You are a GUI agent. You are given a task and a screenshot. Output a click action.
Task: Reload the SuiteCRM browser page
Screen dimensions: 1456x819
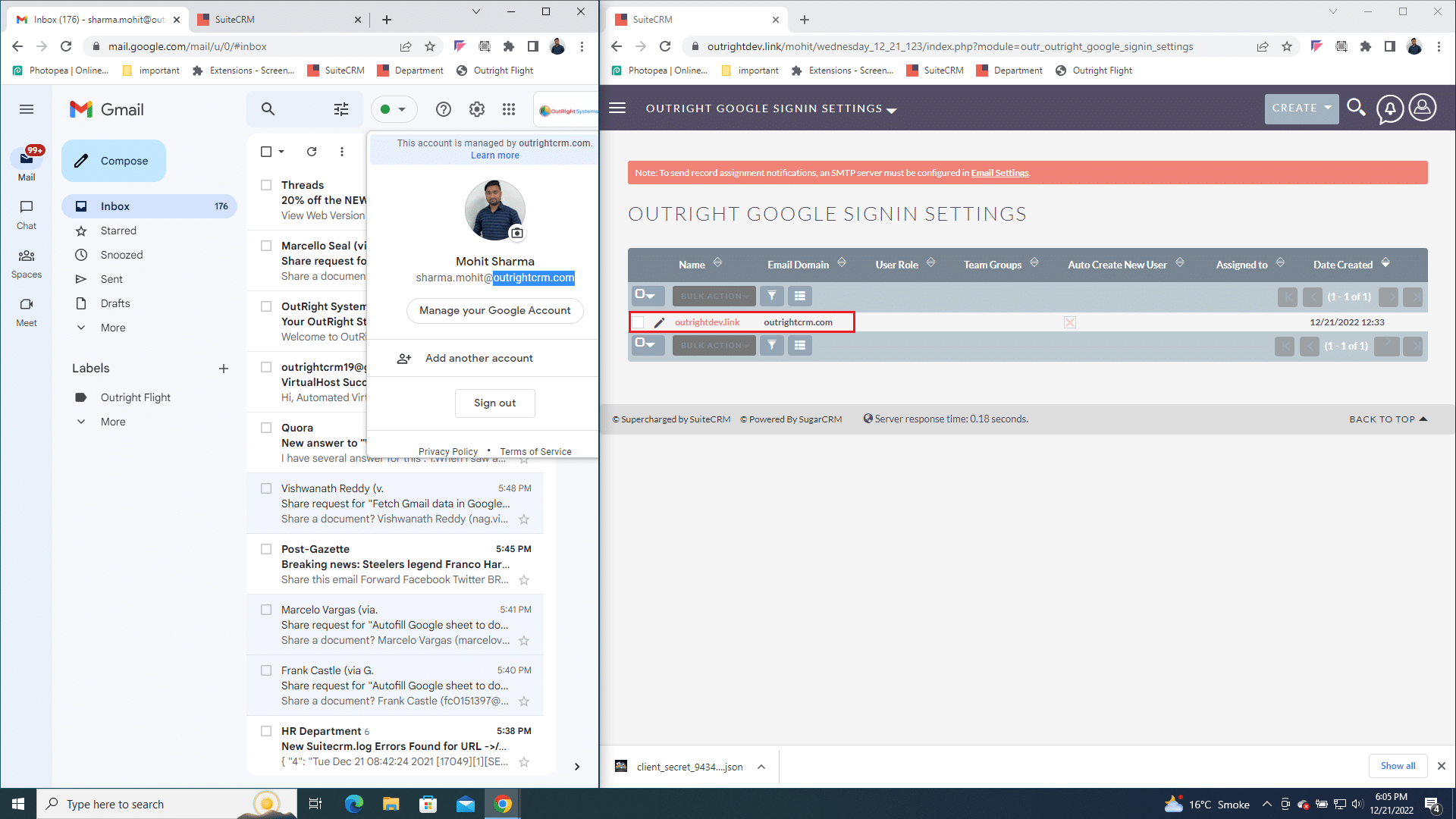click(665, 46)
